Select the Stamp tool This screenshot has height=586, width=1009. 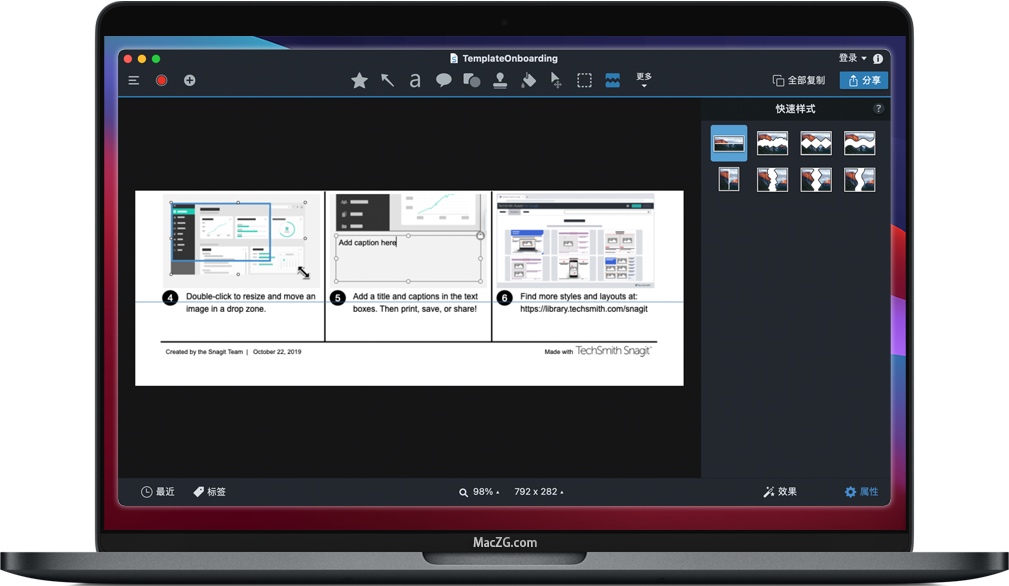pos(498,80)
